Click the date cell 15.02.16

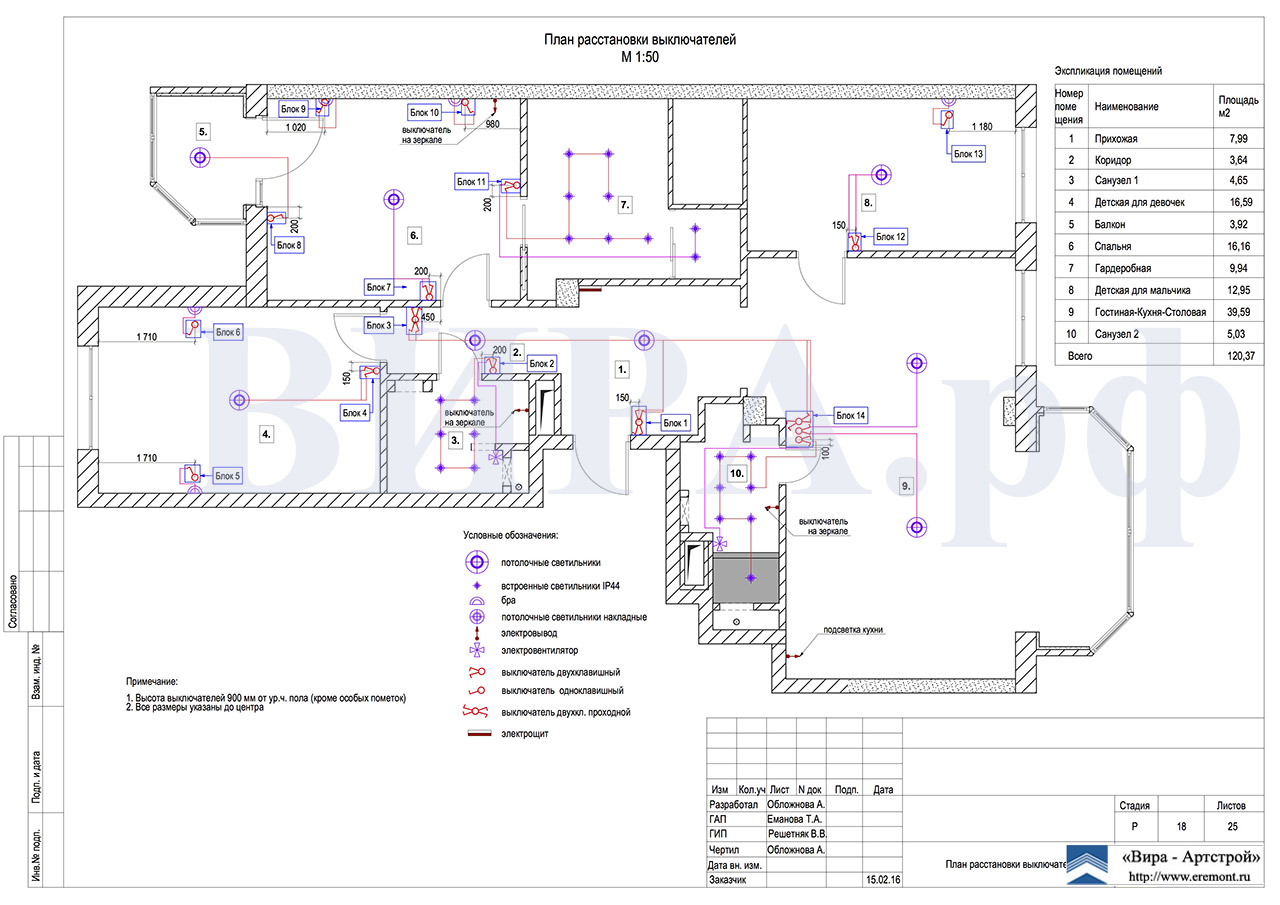point(882,880)
